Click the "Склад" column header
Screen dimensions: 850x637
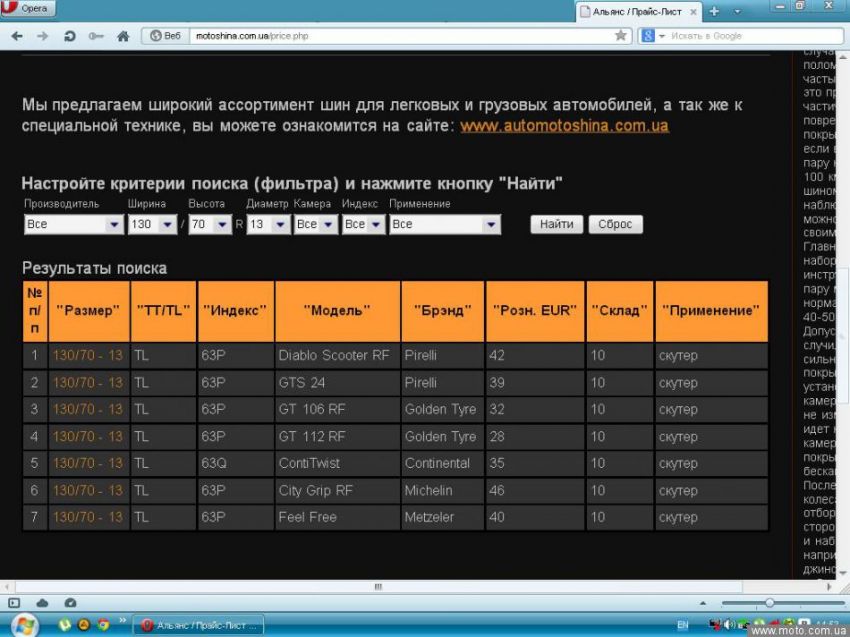[620, 311]
